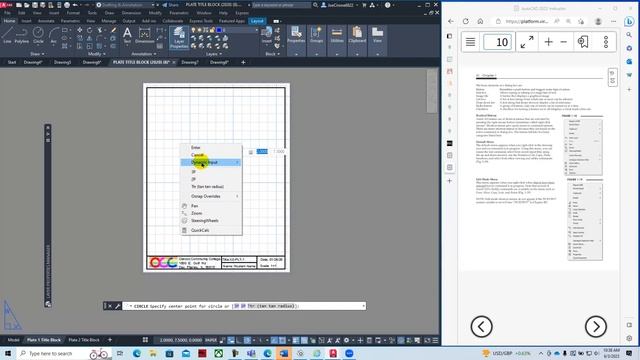Click the Undo arrow in quick access toolbar
Image resolution: width=640 pixels, height=360 pixels.
coord(75,5)
